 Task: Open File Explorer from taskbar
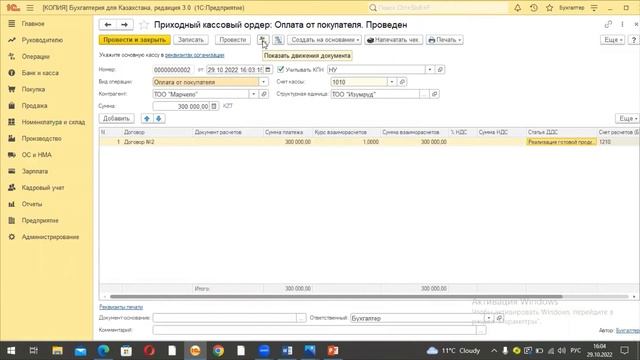pyautogui.click(x=57, y=351)
